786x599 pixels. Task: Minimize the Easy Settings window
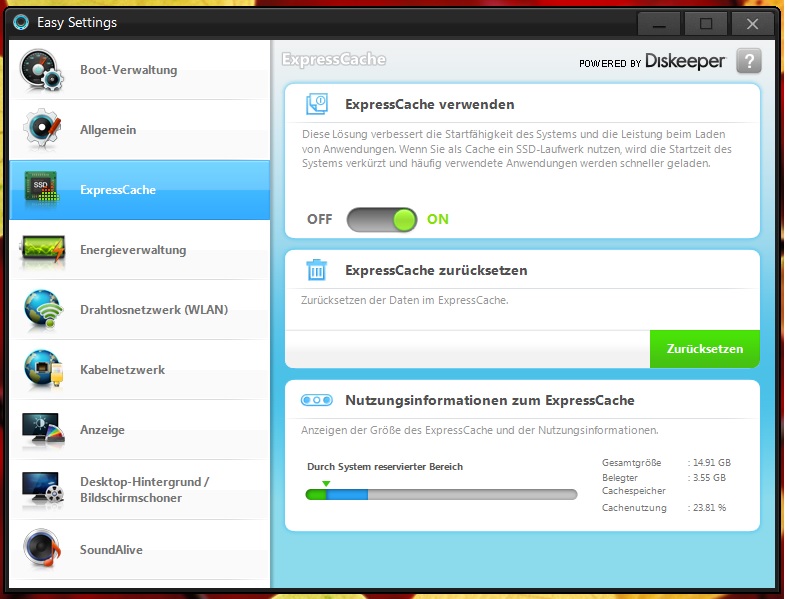[x=659, y=24]
